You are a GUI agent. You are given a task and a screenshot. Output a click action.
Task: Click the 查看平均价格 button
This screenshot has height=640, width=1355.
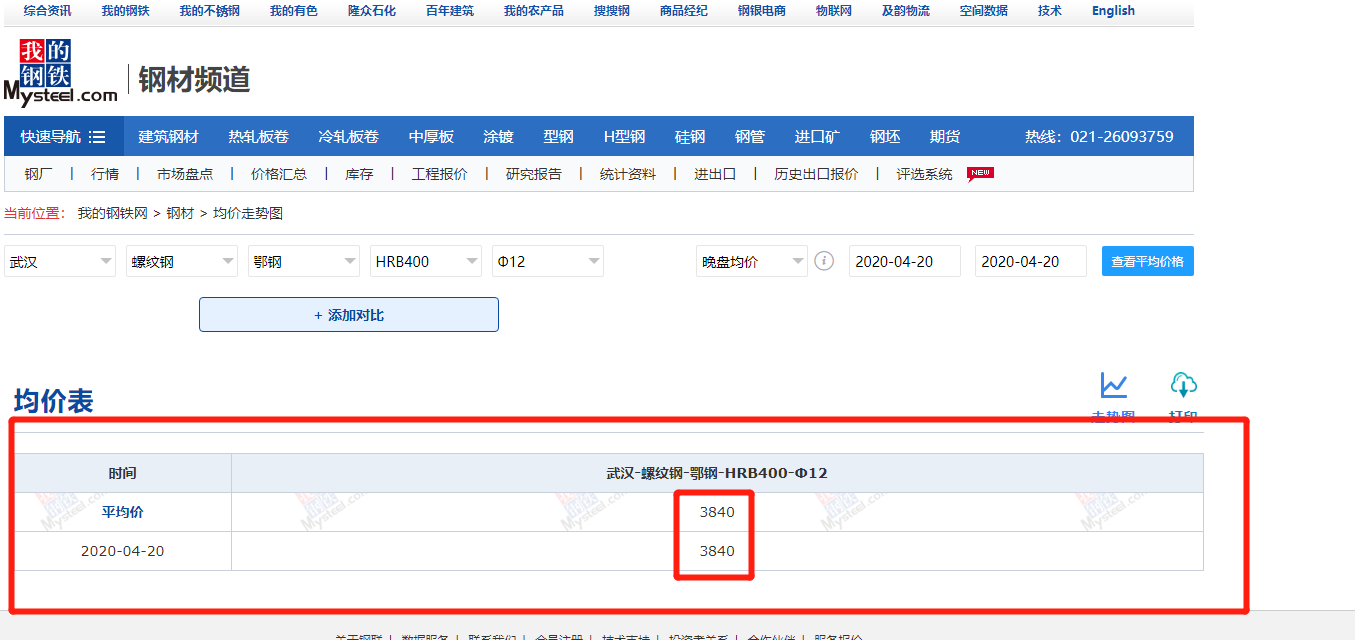point(1148,261)
